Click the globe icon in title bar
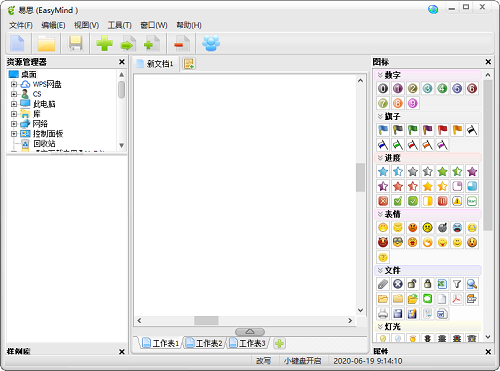 [433, 9]
